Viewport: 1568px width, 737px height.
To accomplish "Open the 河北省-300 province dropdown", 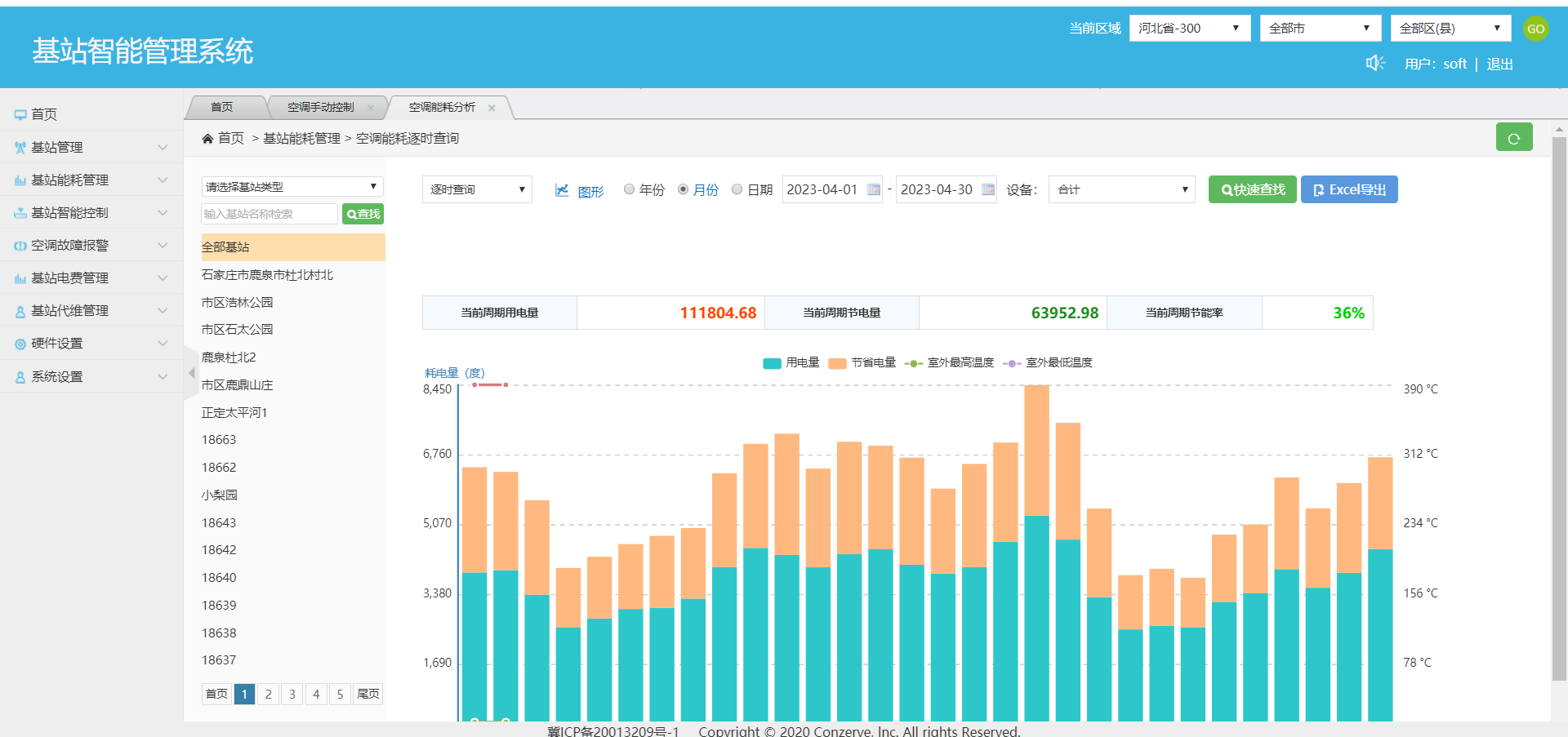I will [1190, 29].
